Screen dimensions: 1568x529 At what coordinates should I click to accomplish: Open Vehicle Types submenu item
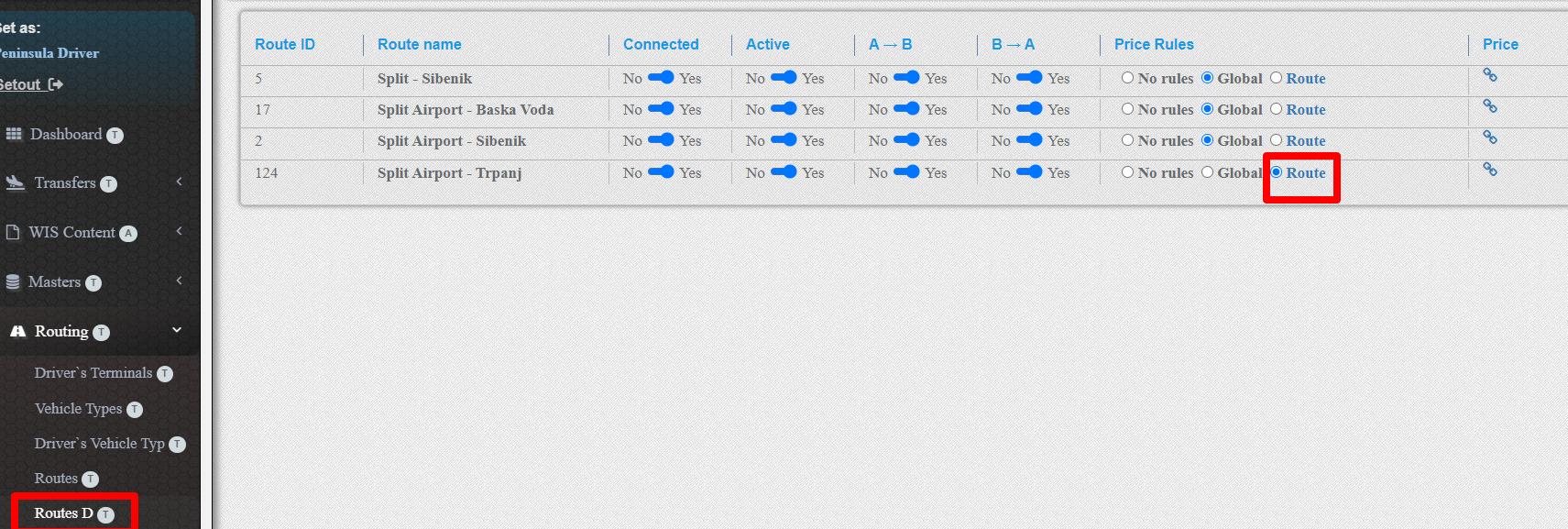pos(78,409)
